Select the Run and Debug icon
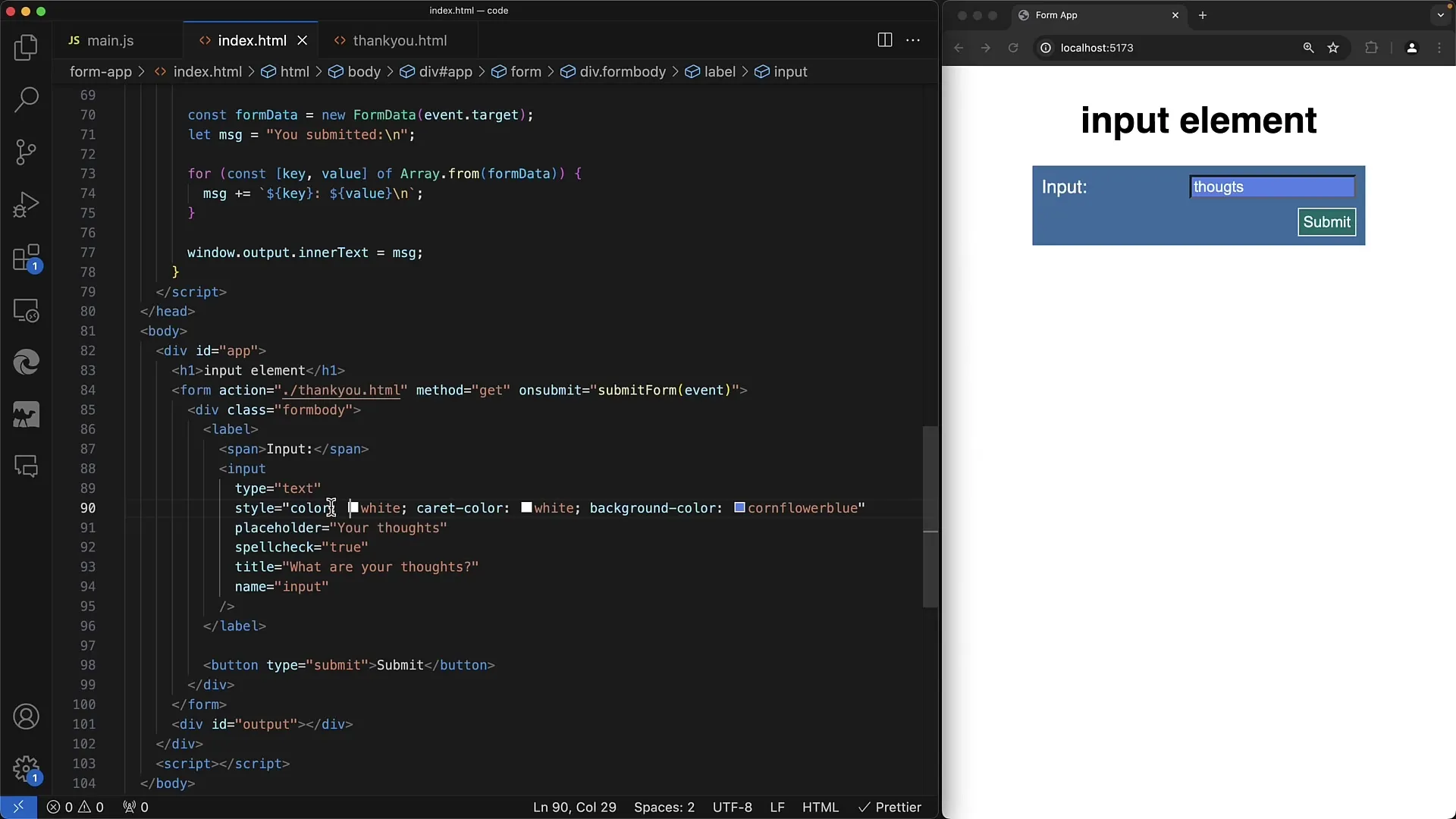The height and width of the screenshot is (819, 1456). coord(27,204)
